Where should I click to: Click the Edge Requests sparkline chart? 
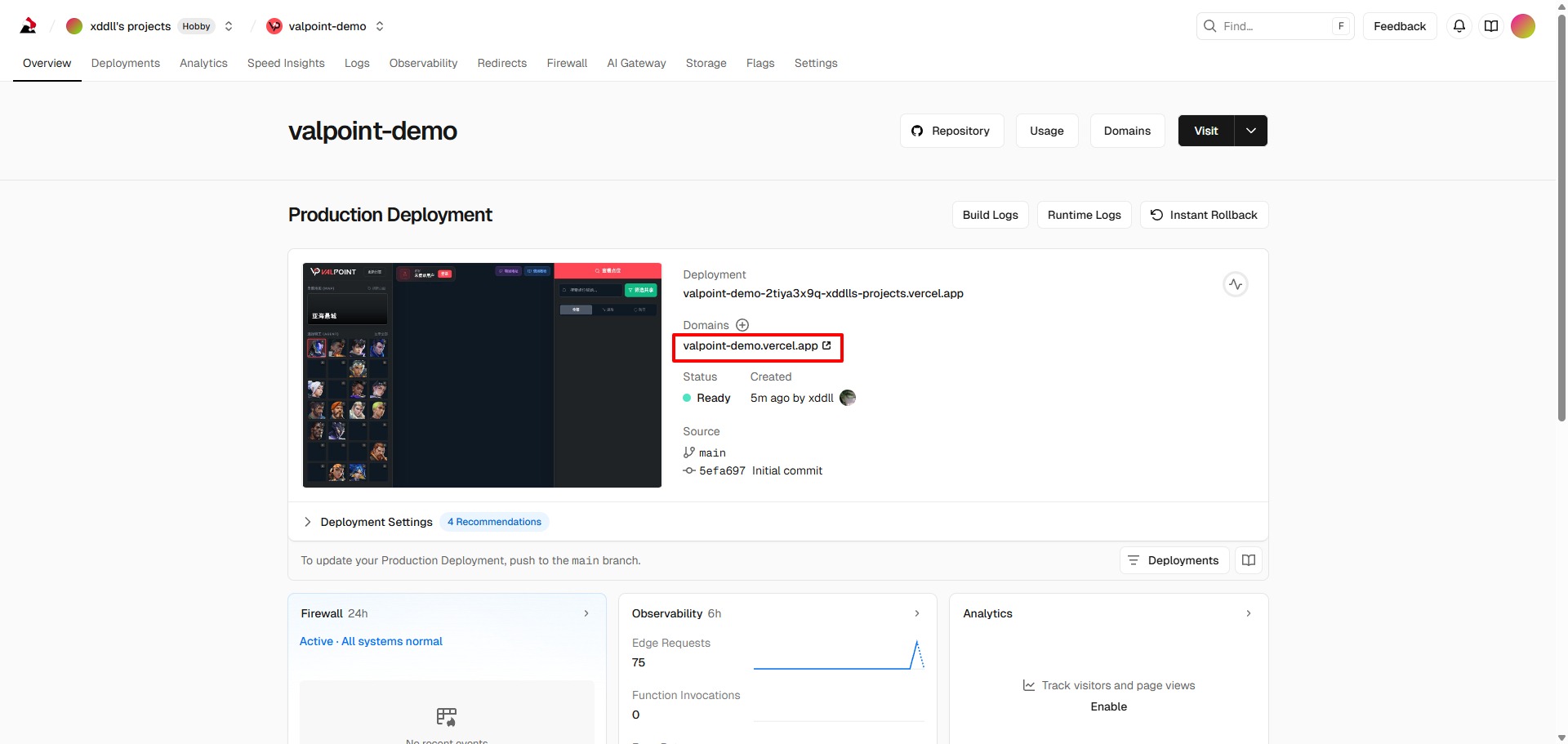(839, 655)
